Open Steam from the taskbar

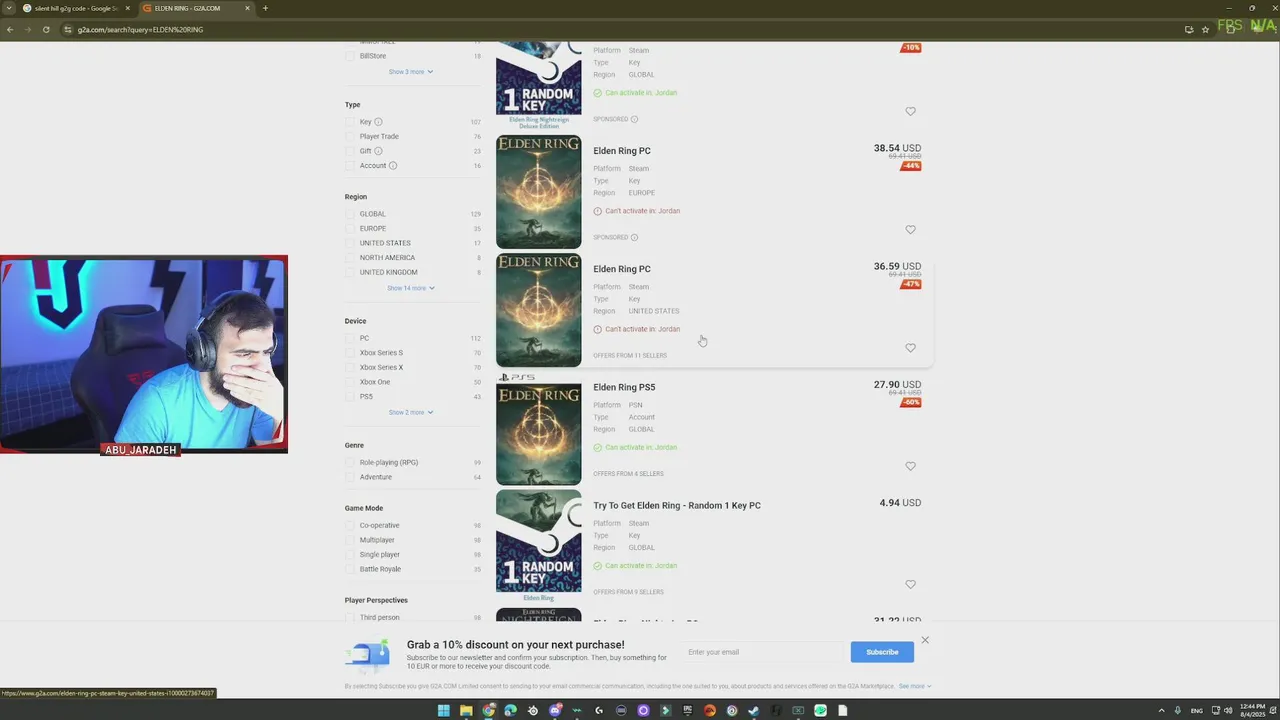coord(754,711)
